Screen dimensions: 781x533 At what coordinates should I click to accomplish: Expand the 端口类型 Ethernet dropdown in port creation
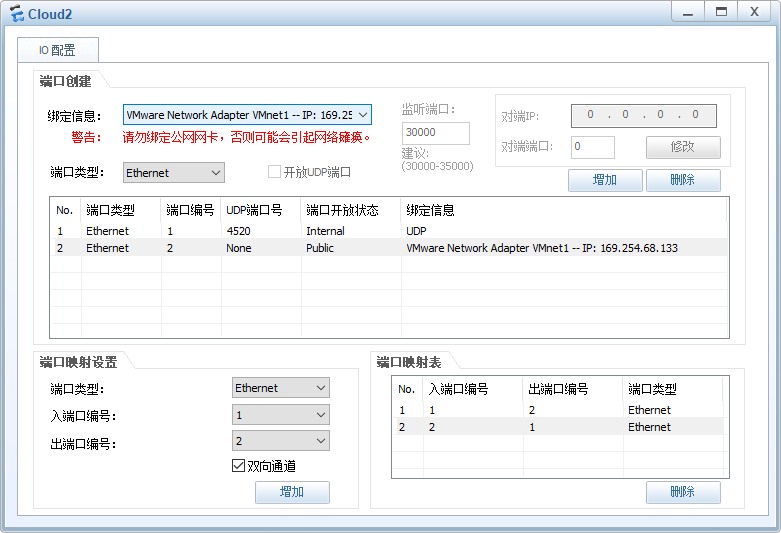[174, 173]
